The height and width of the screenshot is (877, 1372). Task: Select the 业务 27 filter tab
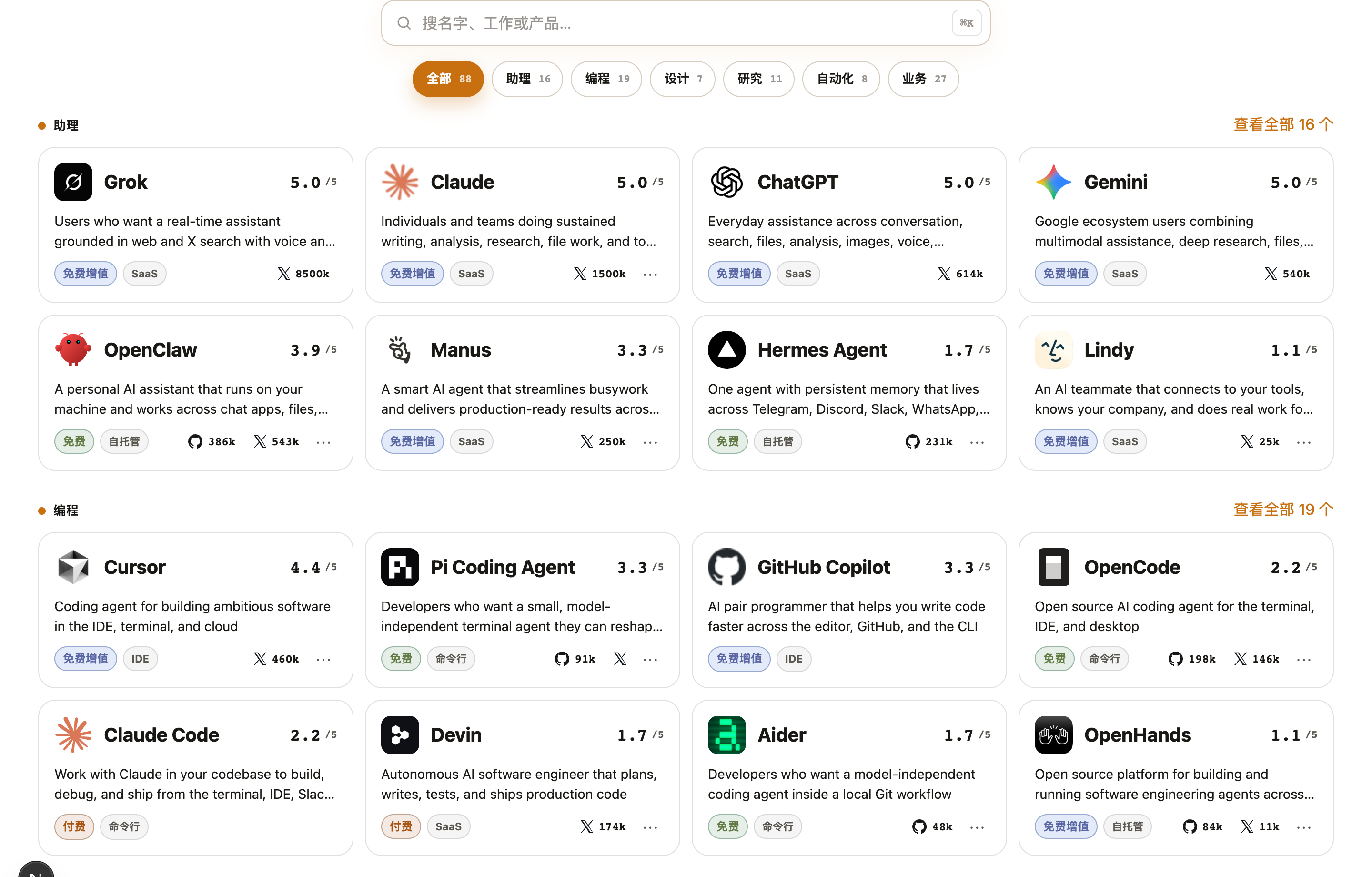pyautogui.click(x=924, y=79)
